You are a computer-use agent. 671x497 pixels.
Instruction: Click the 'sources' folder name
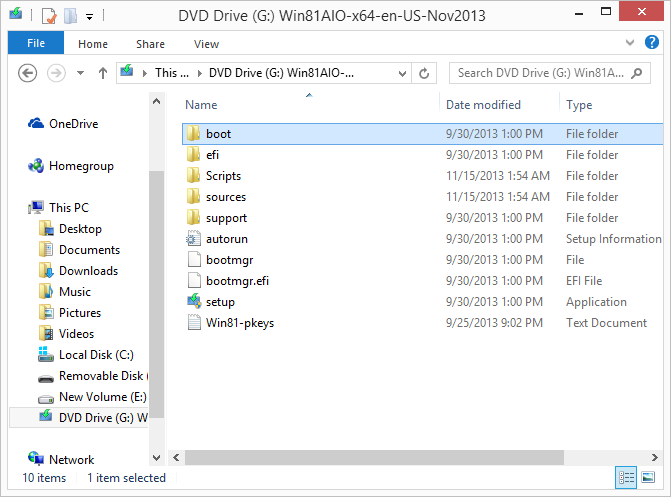[x=226, y=197]
